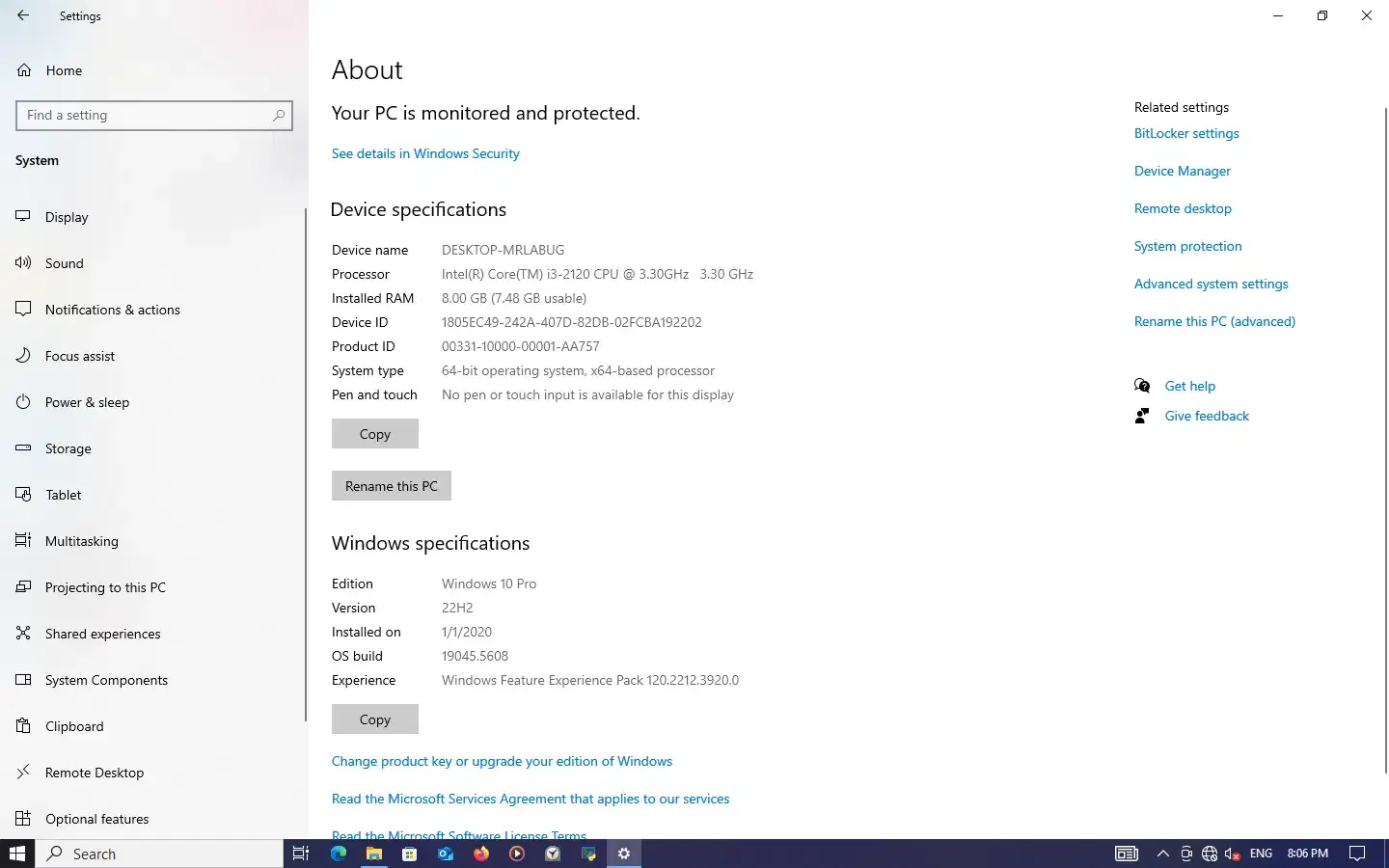Open the News and interests taskbar widget

click(1127, 854)
